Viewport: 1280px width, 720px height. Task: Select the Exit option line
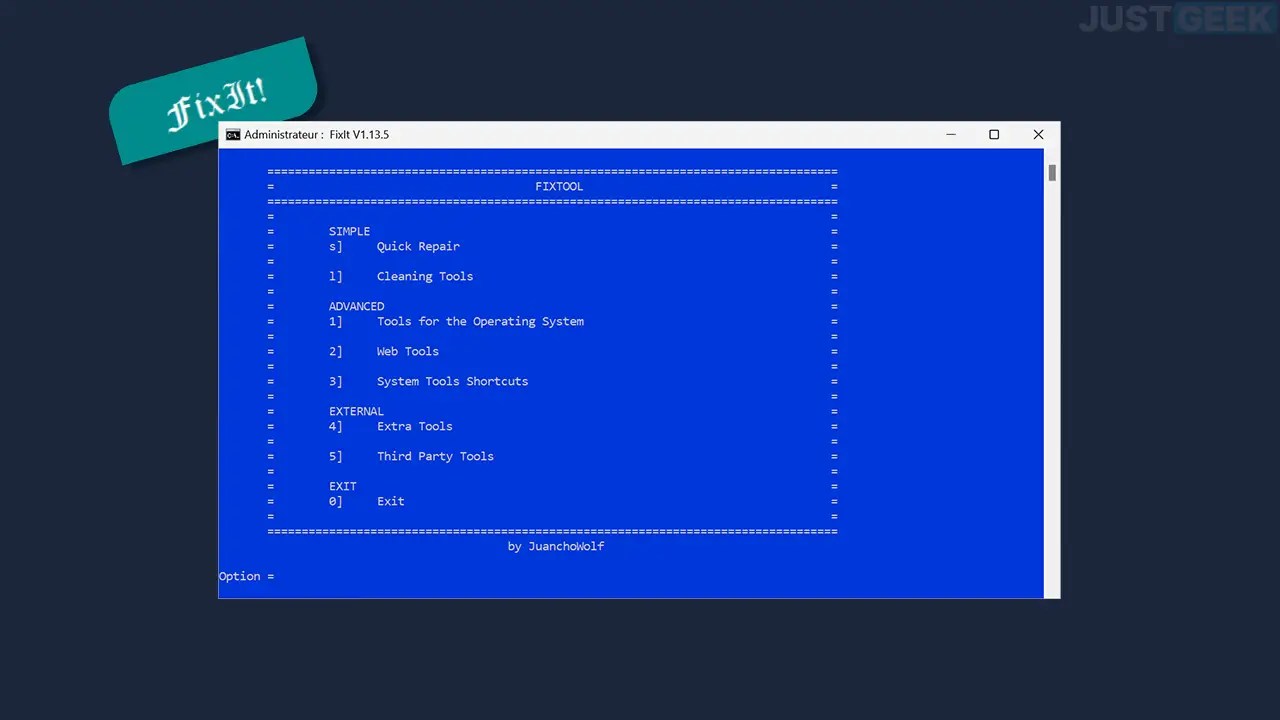(390, 501)
